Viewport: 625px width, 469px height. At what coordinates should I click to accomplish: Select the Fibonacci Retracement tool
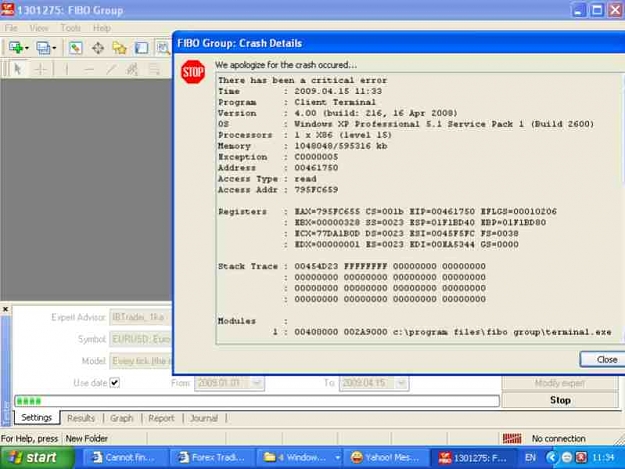154,69
